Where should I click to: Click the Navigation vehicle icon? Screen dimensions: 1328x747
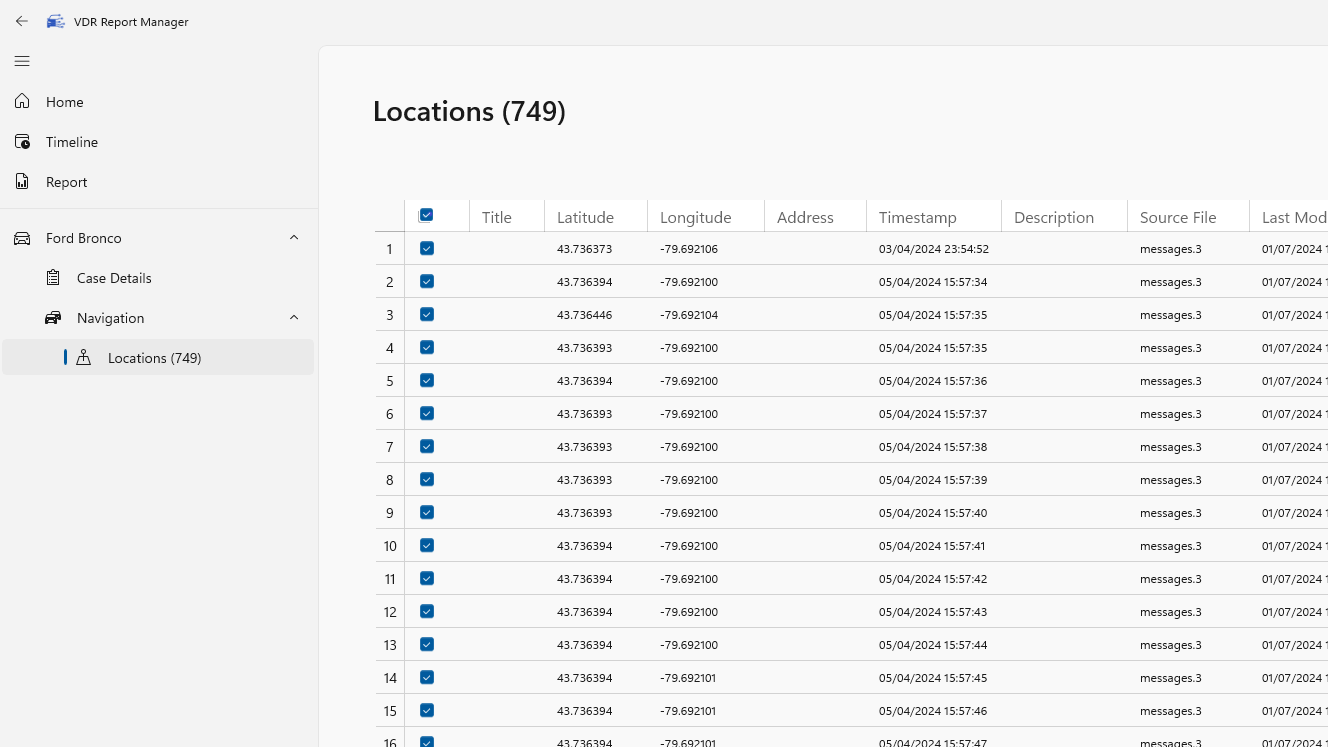point(53,318)
